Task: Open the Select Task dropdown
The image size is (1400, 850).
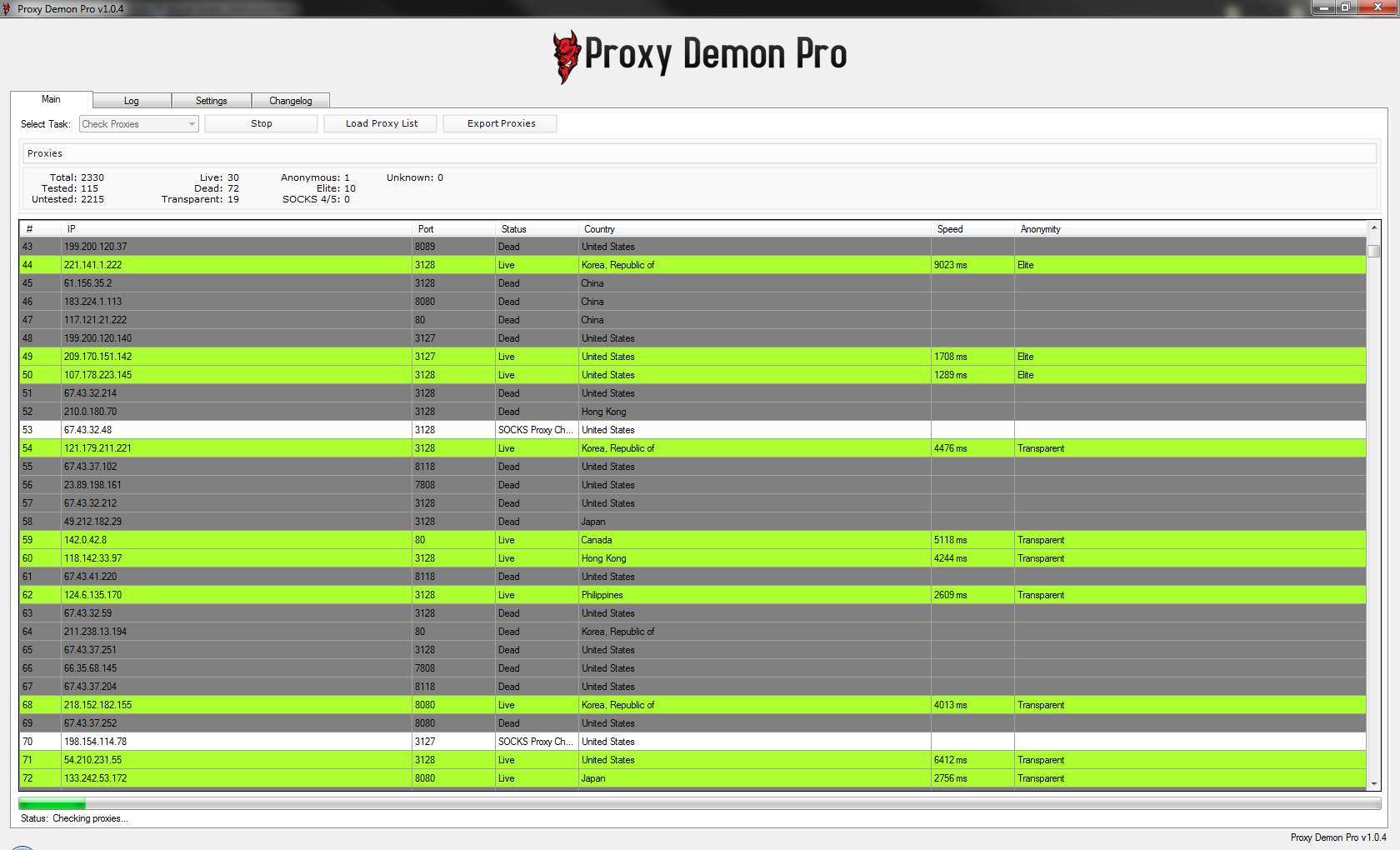Action: tap(138, 124)
